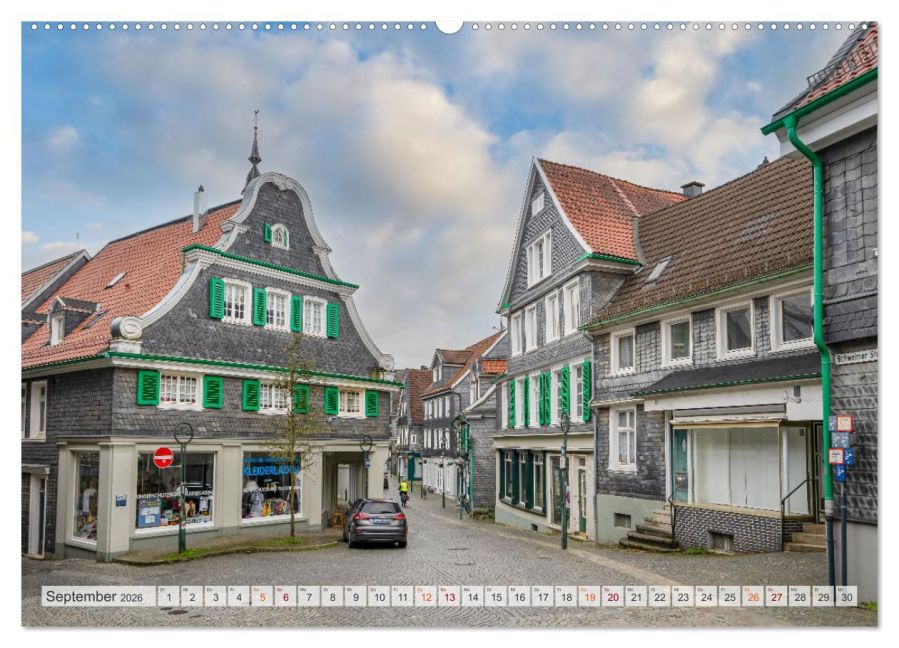
Task: Choose the 20th in the date strip
Action: coord(612,597)
